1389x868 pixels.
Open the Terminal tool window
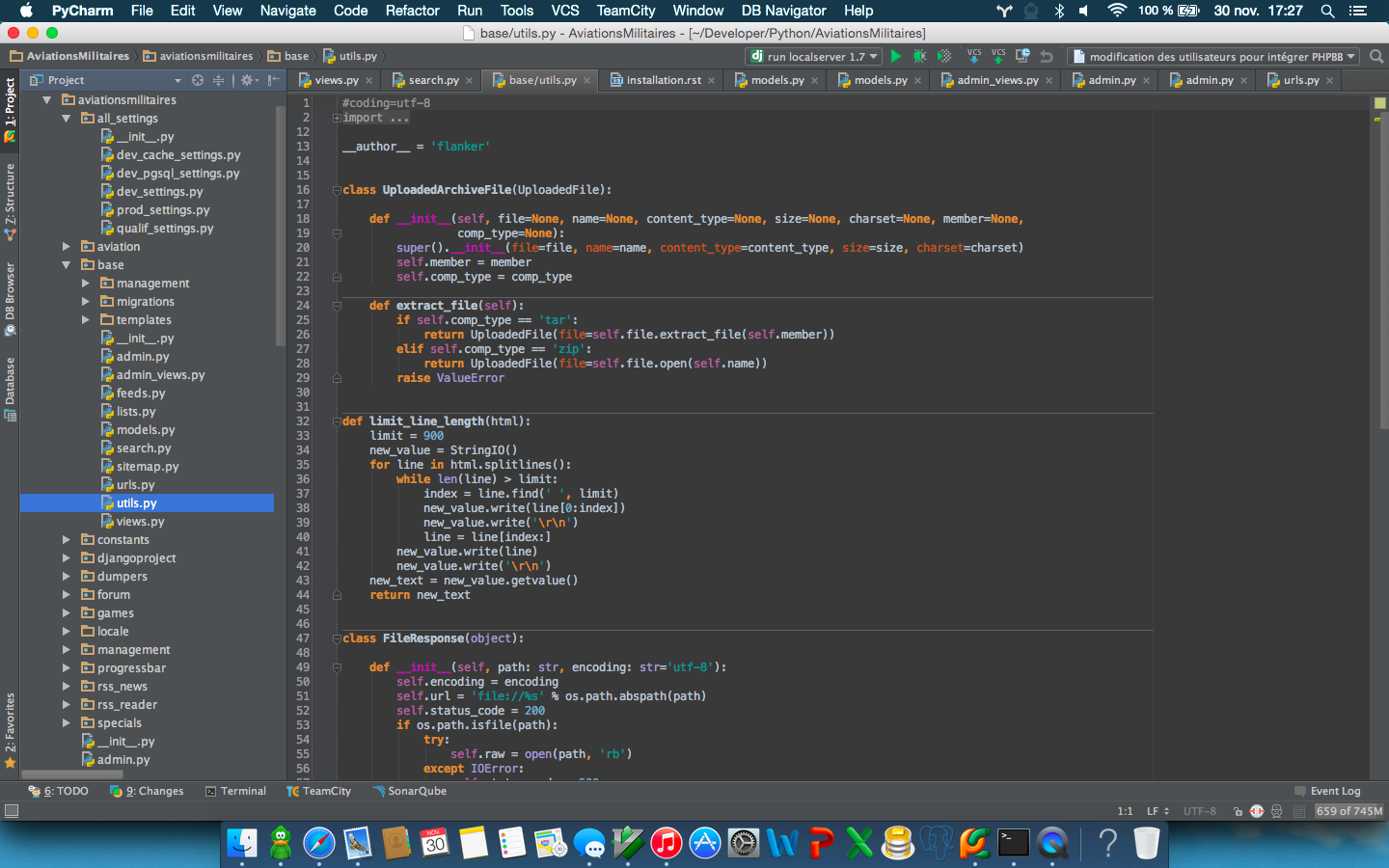click(235, 791)
